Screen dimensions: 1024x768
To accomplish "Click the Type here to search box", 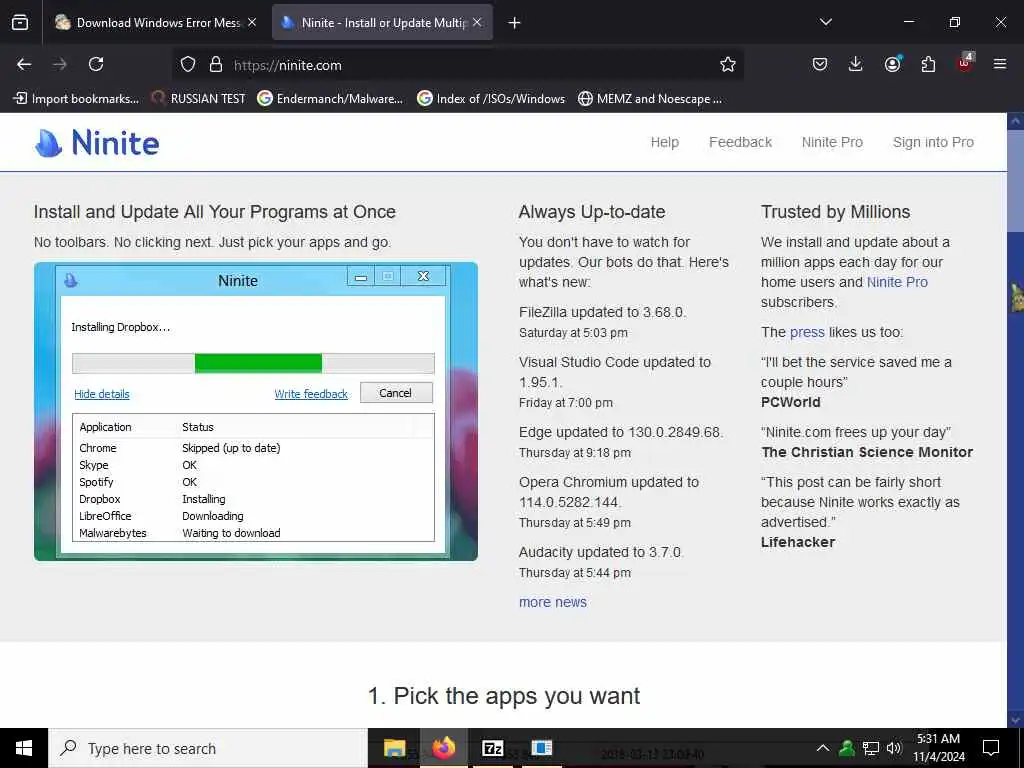I will 208,748.
